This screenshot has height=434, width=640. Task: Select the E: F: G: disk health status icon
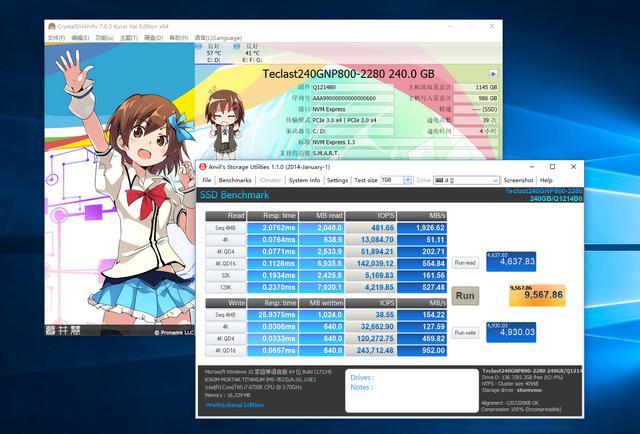[x=237, y=47]
